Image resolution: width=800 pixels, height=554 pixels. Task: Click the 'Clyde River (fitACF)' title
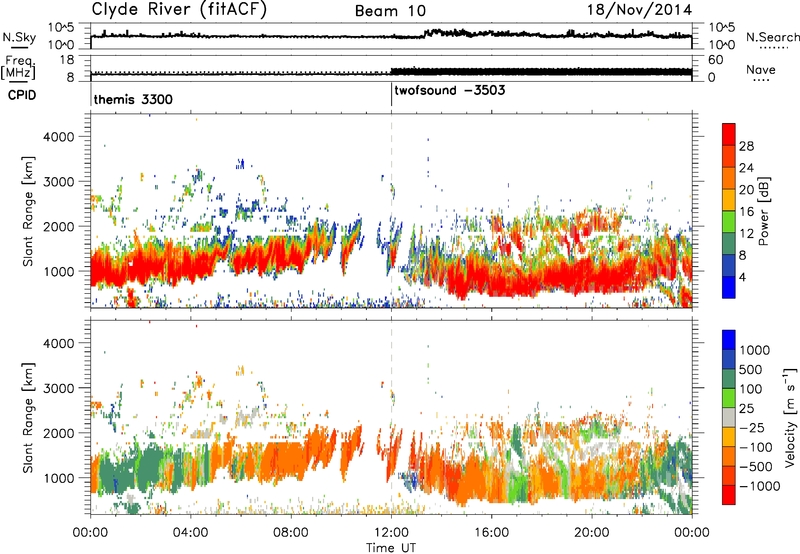179,9
